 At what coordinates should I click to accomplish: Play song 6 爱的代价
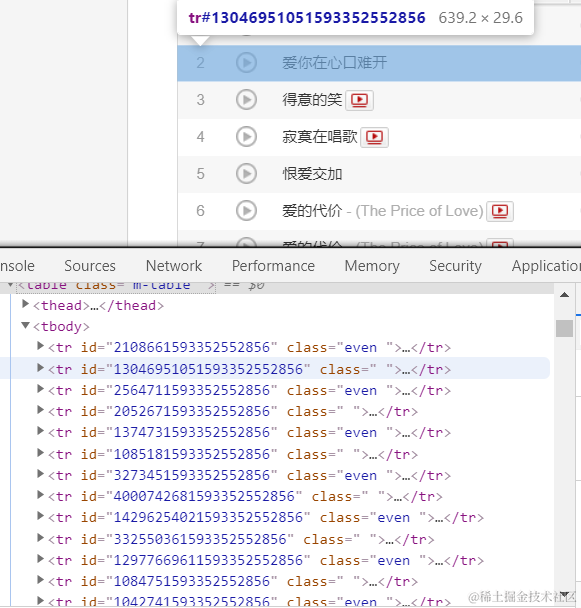coord(246,211)
